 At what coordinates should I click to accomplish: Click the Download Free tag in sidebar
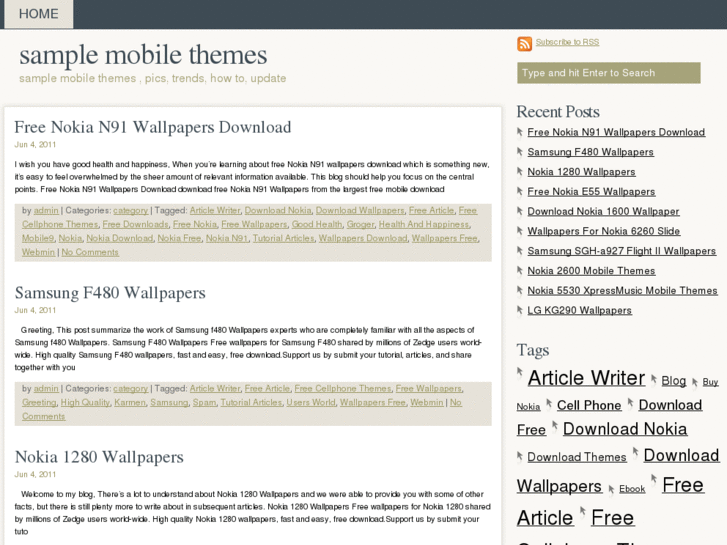(x=670, y=405)
